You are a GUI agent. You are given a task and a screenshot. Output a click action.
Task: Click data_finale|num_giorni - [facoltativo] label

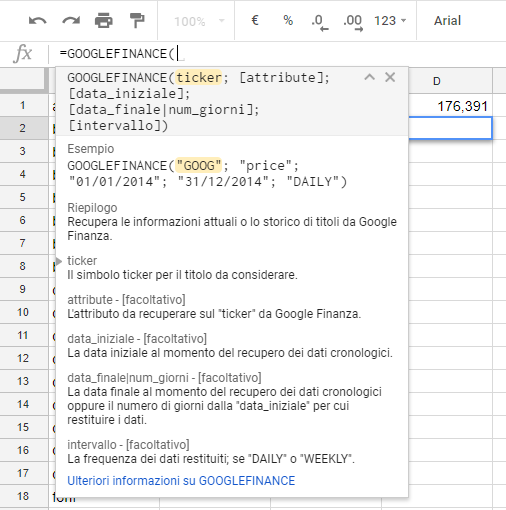tap(164, 378)
